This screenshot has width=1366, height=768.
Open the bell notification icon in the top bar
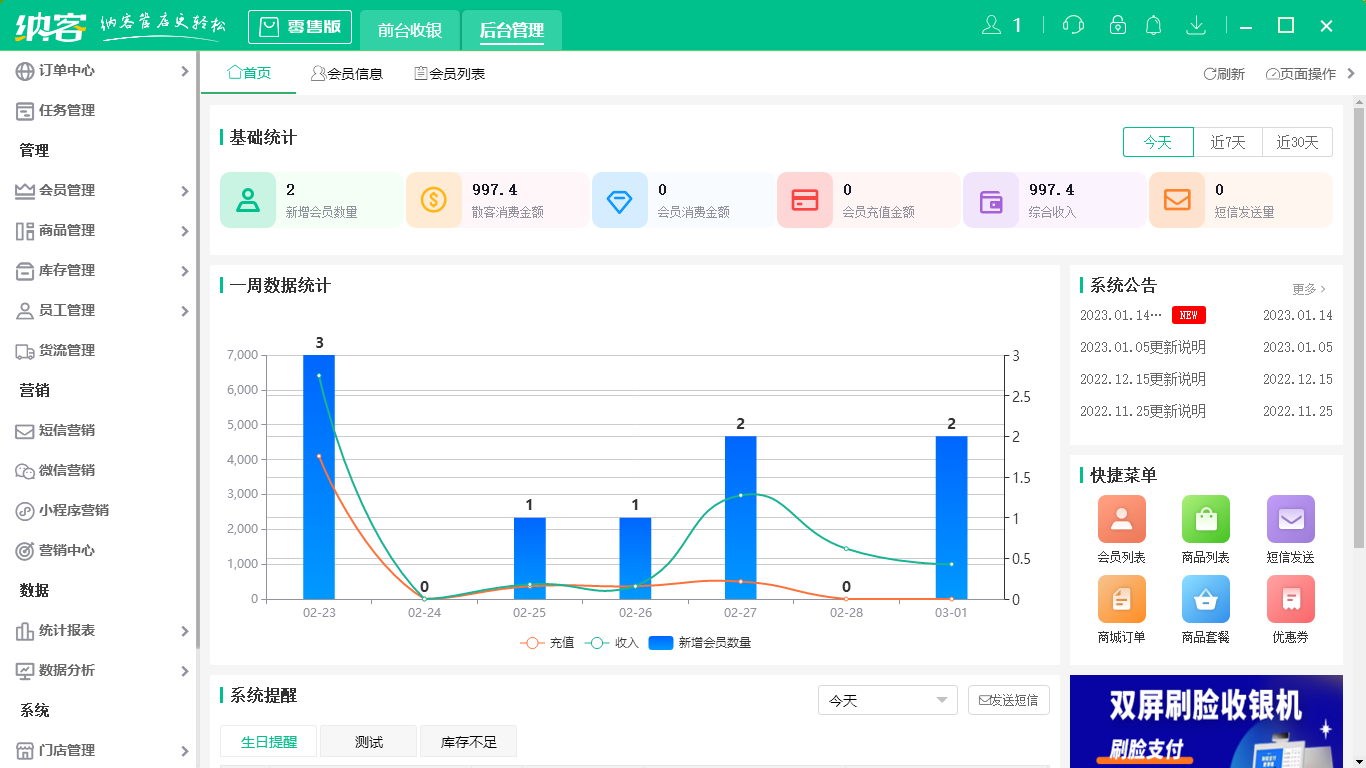[x=1153, y=23]
